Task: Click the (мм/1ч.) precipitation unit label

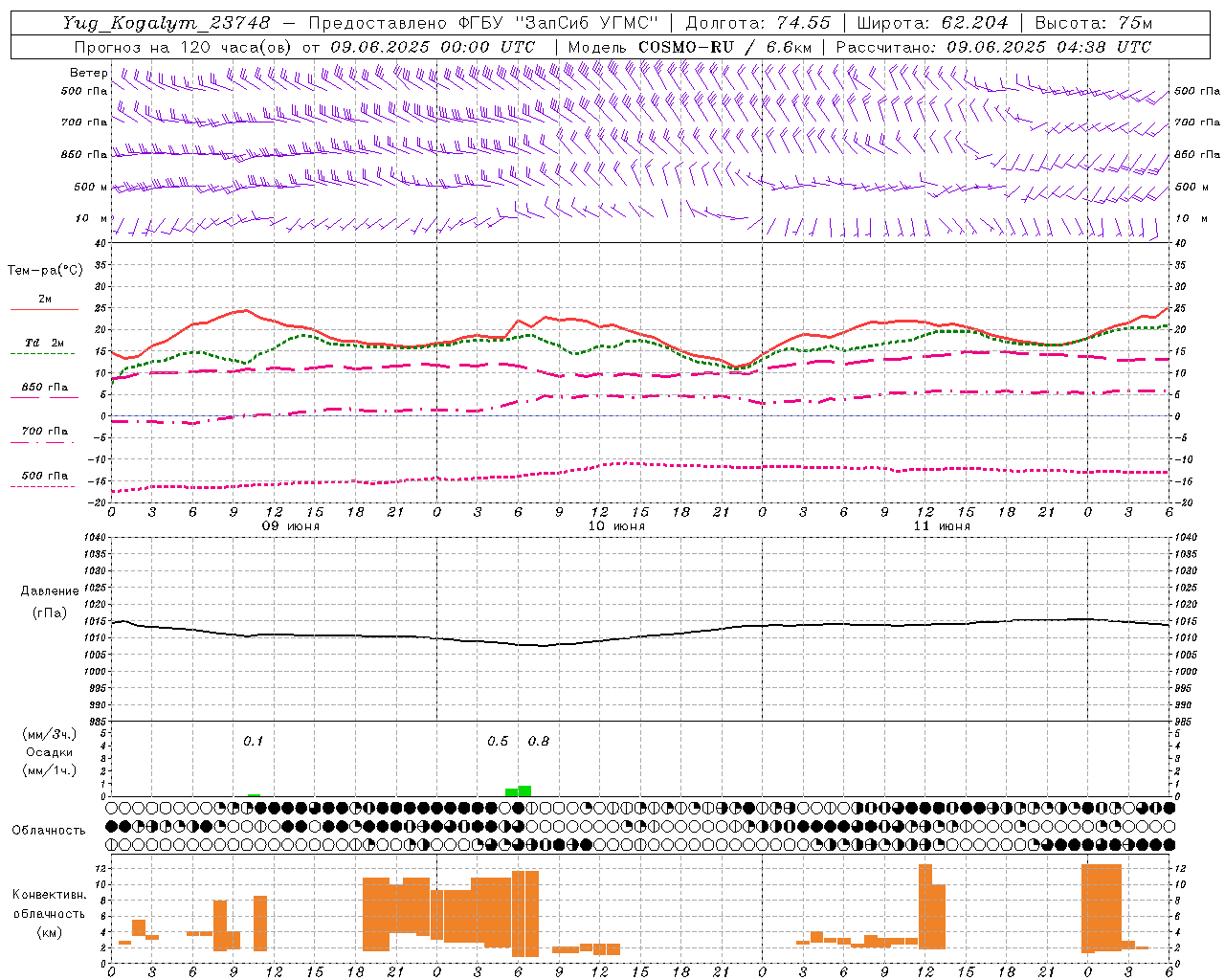Action: tap(50, 770)
